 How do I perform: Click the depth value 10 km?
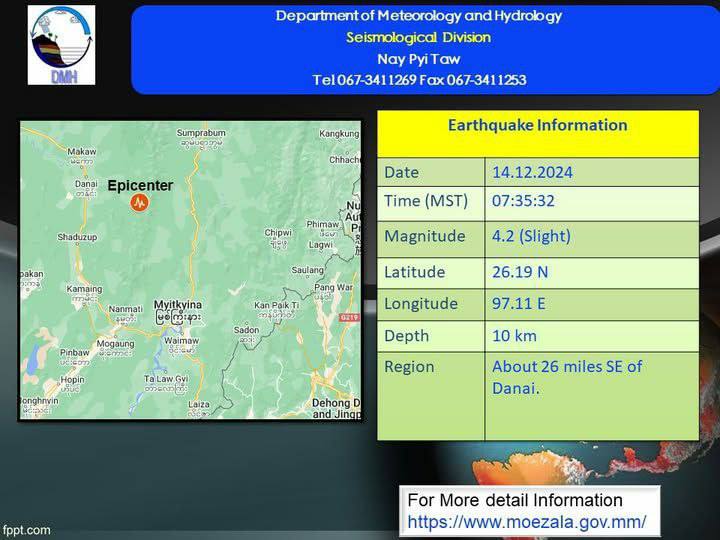(515, 336)
